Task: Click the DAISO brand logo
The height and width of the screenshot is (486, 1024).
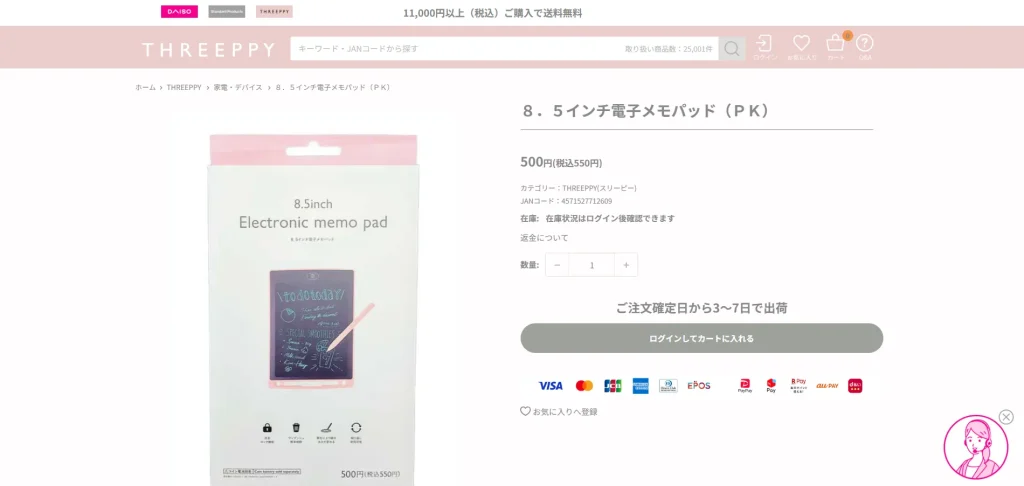Action: pyautogui.click(x=180, y=12)
